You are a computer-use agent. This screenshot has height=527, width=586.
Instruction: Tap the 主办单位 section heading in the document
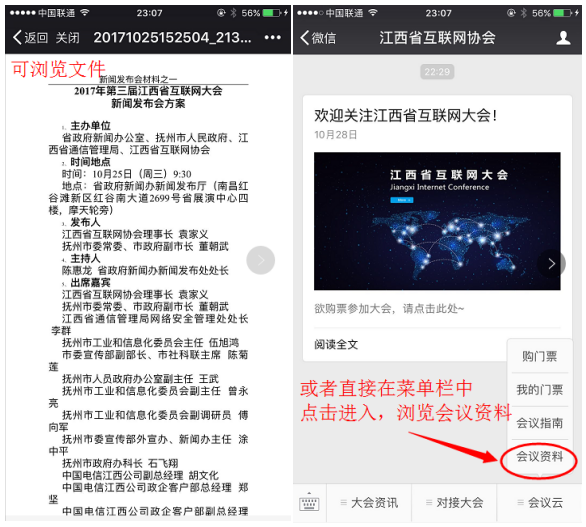point(90,126)
